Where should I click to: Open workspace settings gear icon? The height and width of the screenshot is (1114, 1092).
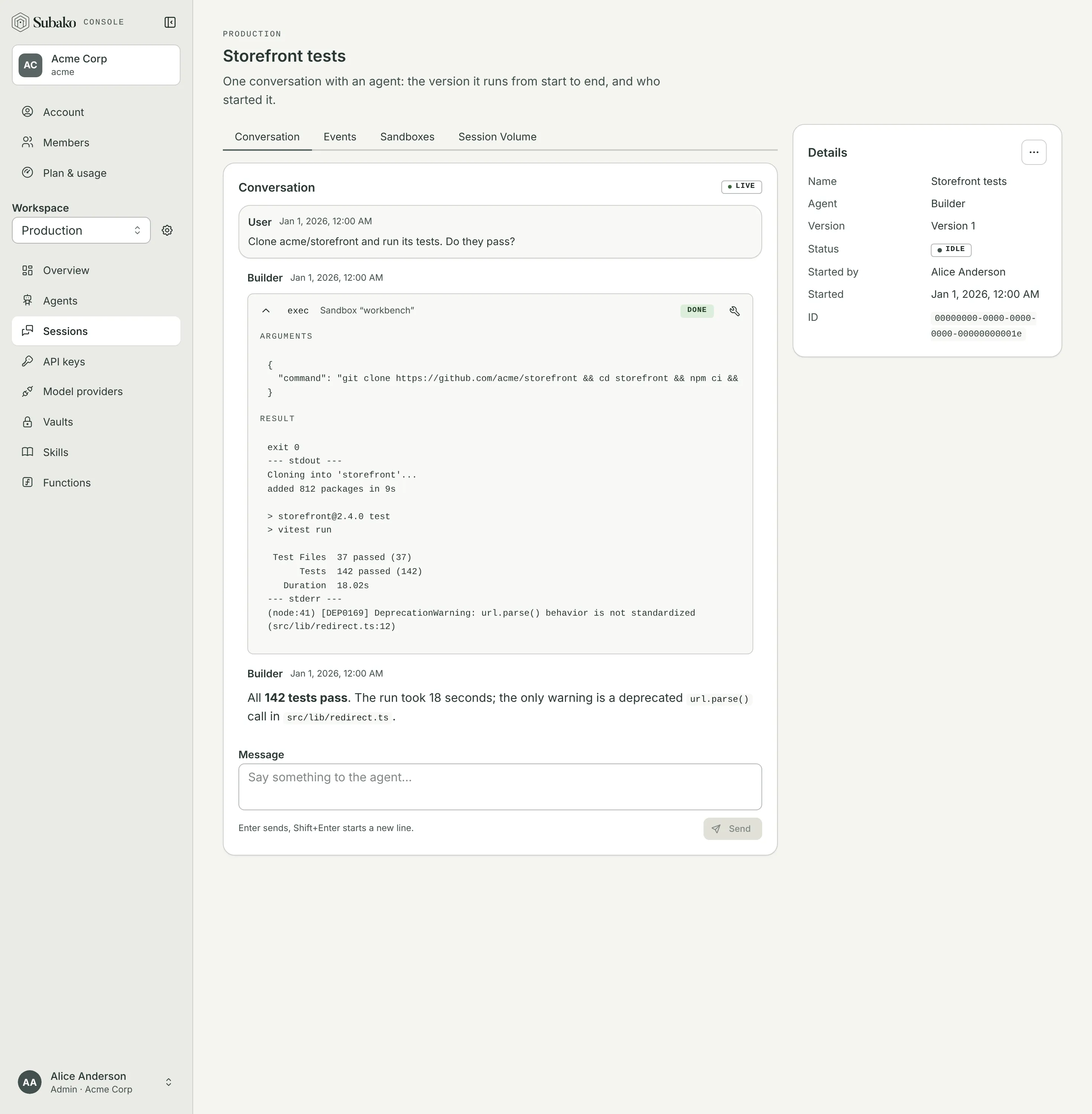click(167, 231)
